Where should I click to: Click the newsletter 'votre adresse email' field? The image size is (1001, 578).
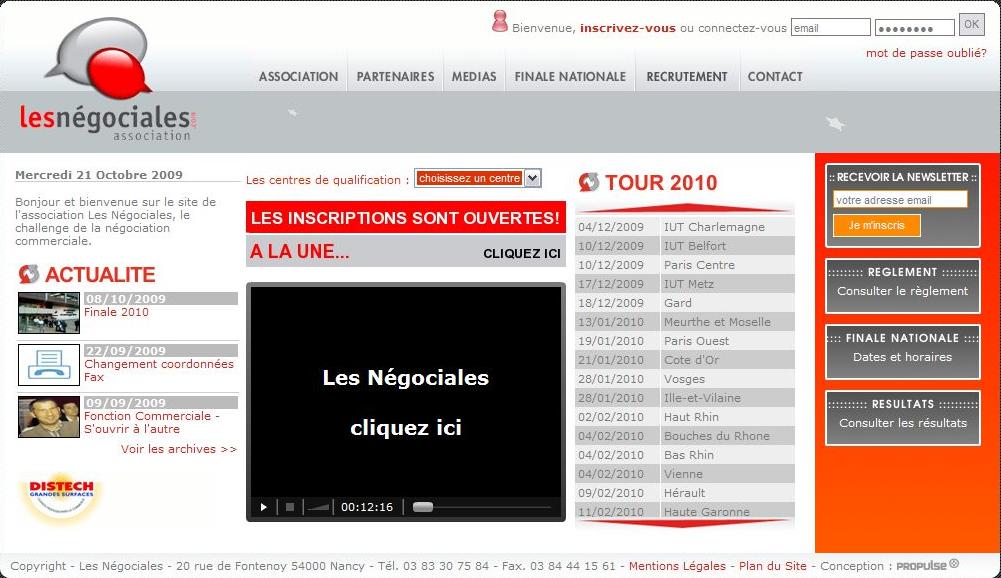tap(900, 200)
